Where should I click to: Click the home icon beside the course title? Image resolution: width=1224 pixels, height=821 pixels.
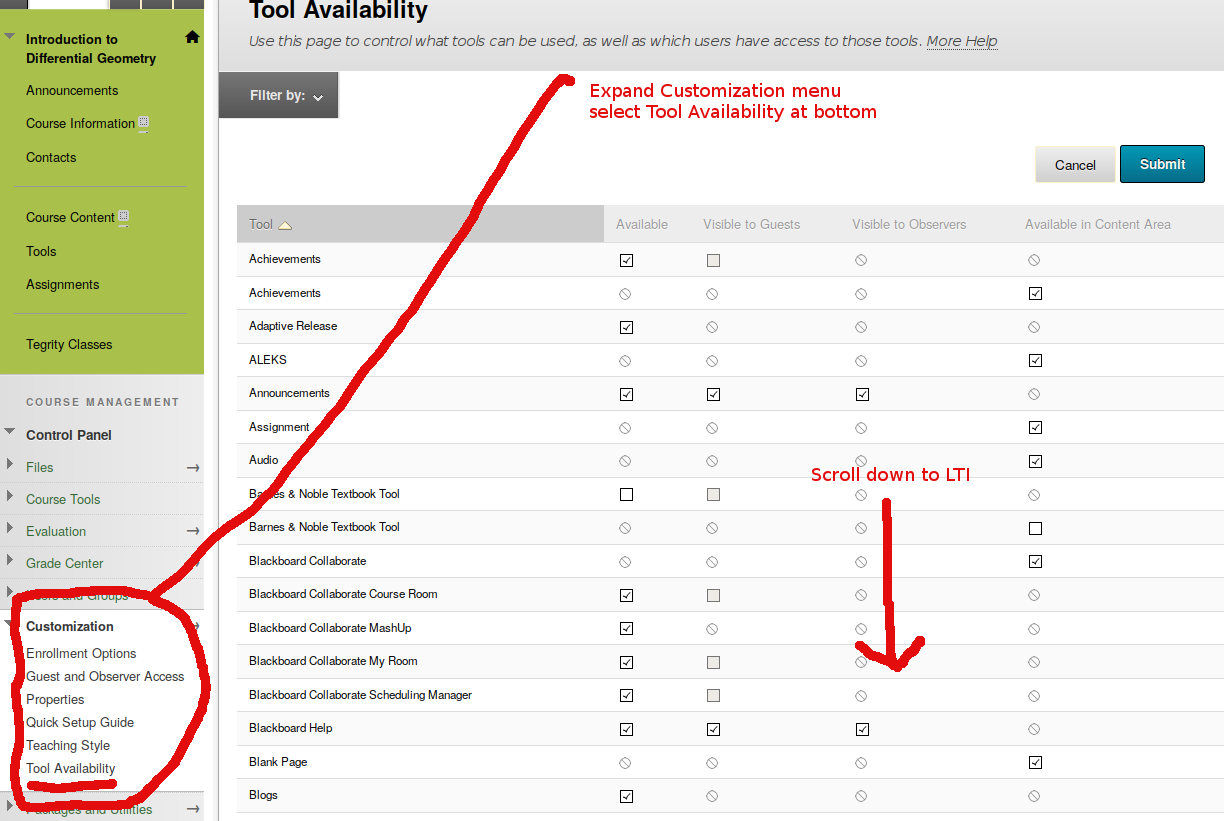coord(192,38)
